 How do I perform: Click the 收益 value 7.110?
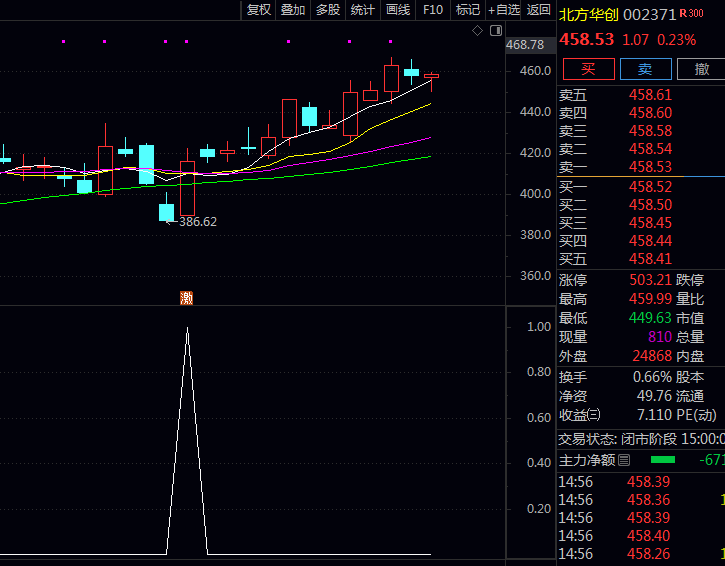point(654,415)
